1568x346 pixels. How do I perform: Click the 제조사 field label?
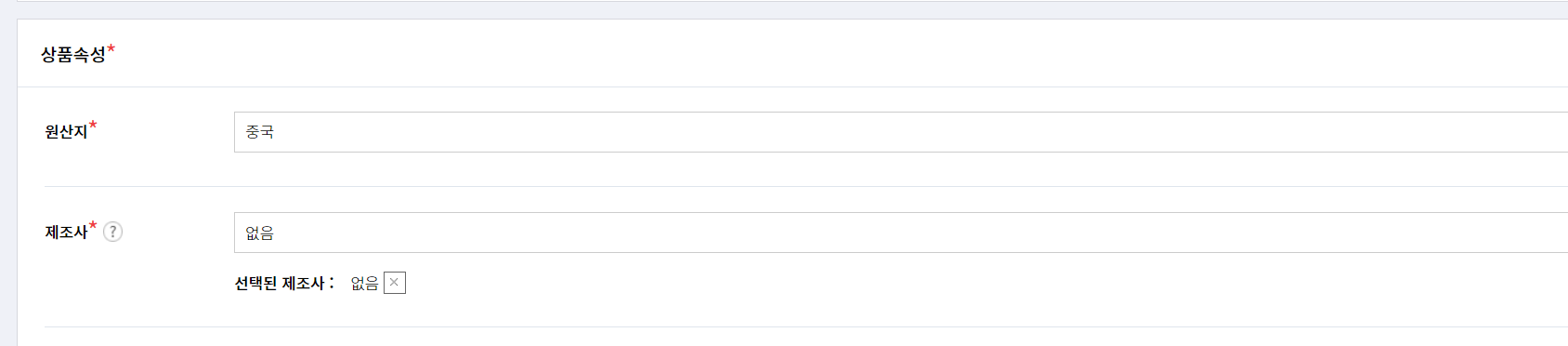66,233
